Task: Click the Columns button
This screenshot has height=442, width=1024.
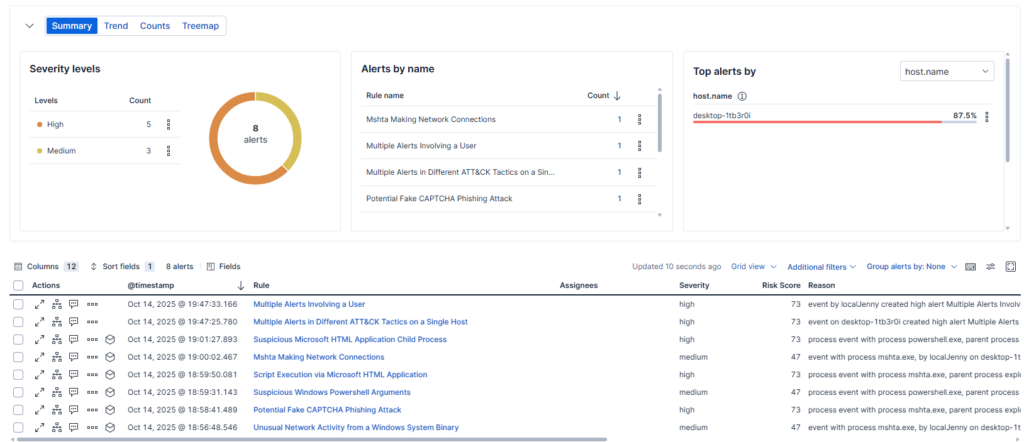Action: click(45, 267)
